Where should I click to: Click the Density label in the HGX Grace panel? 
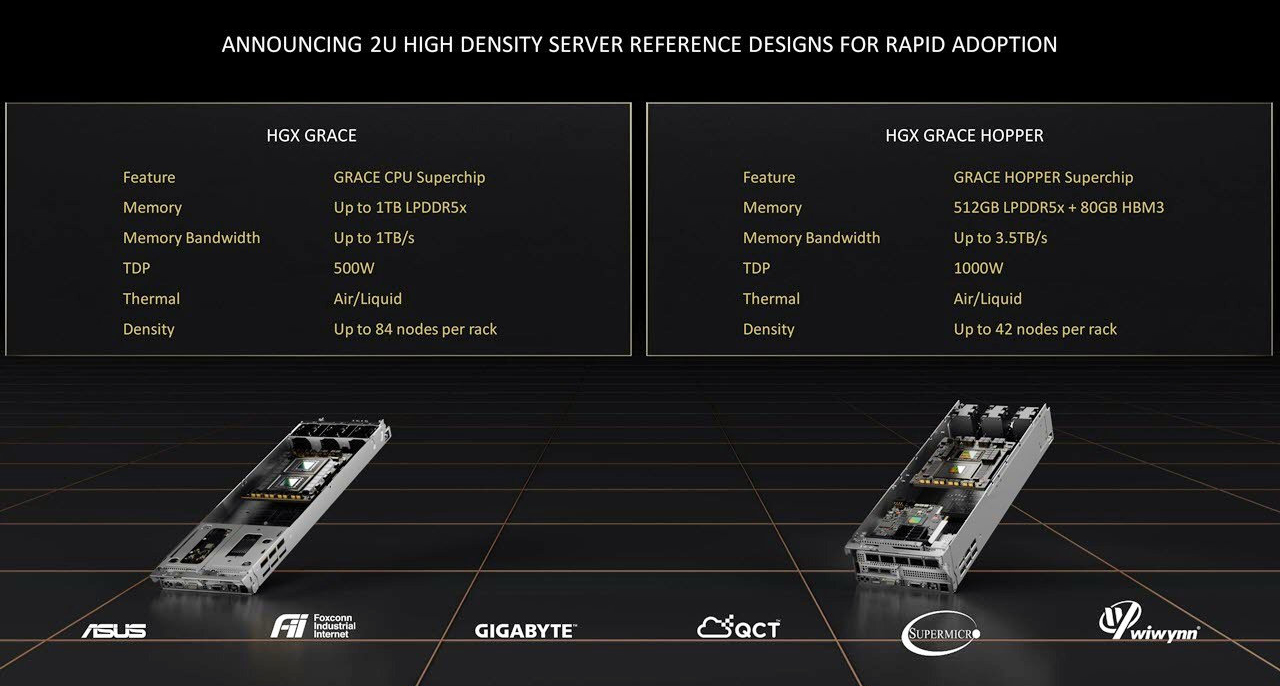148,329
